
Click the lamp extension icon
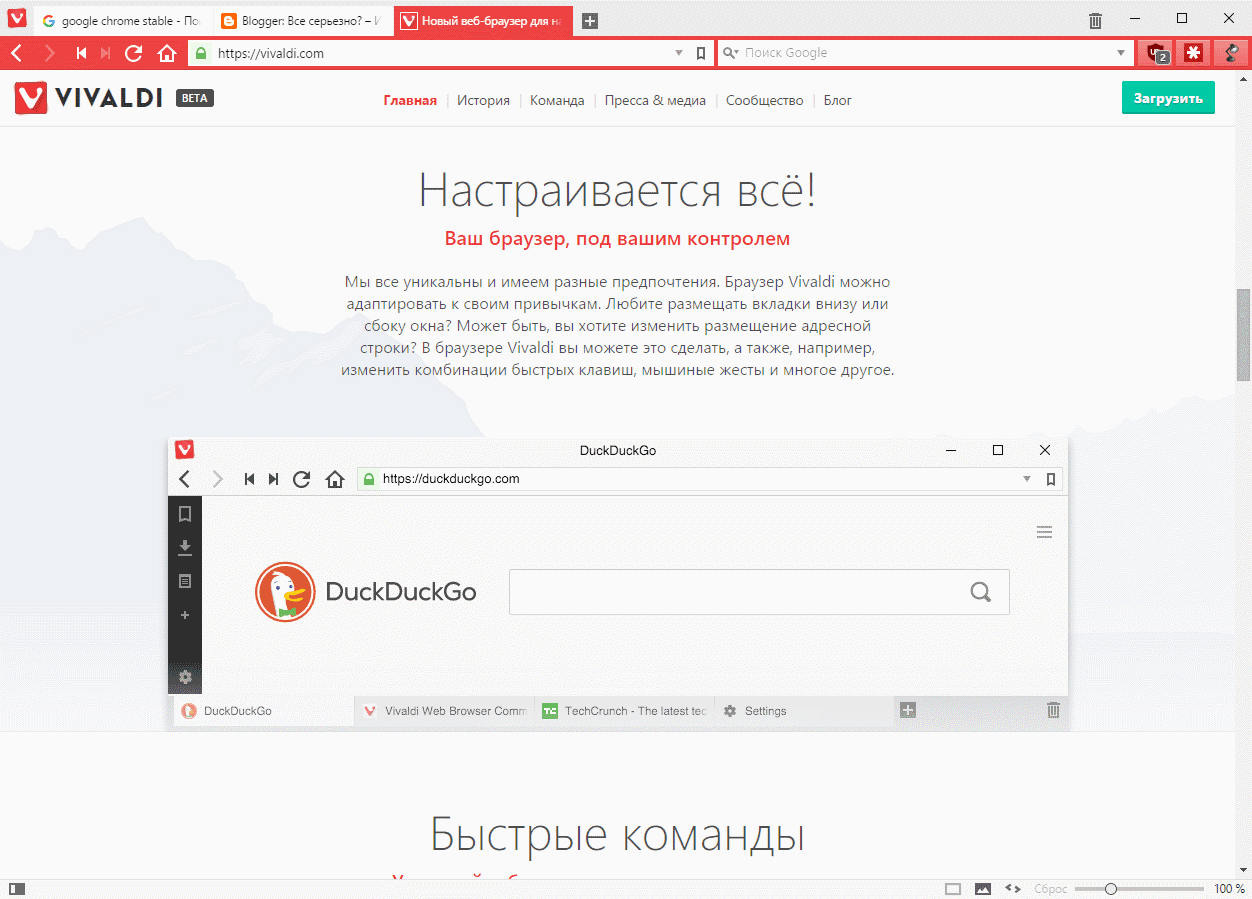tap(1231, 53)
